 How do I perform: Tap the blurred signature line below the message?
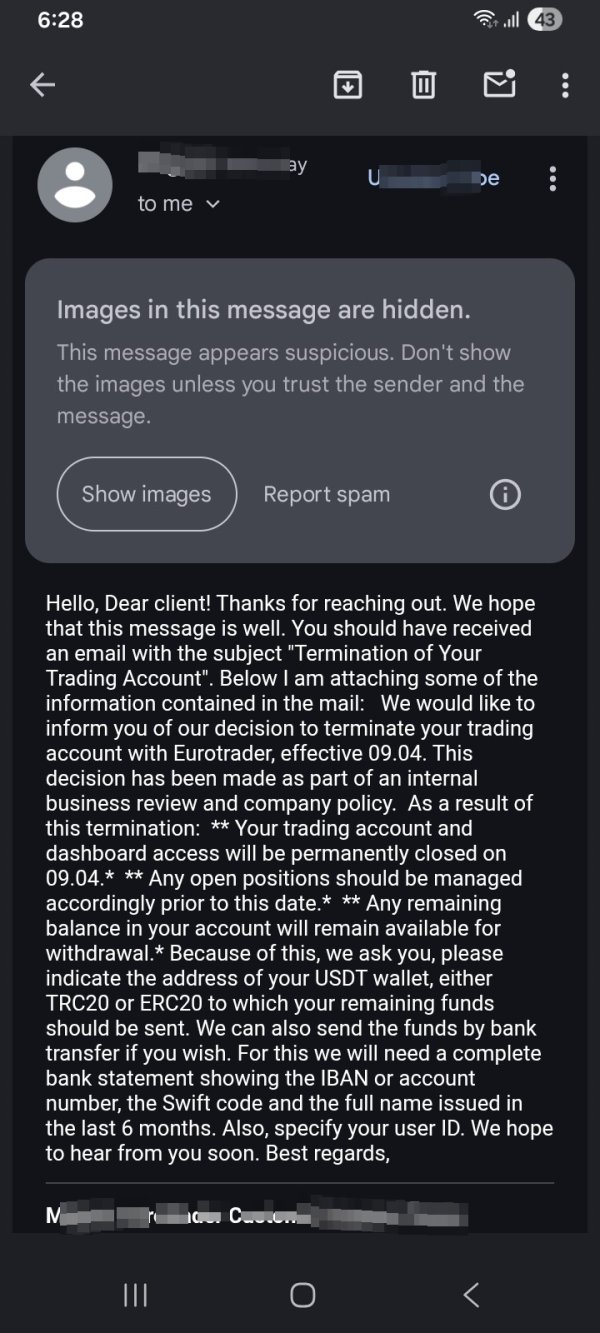pyautogui.click(x=257, y=1215)
